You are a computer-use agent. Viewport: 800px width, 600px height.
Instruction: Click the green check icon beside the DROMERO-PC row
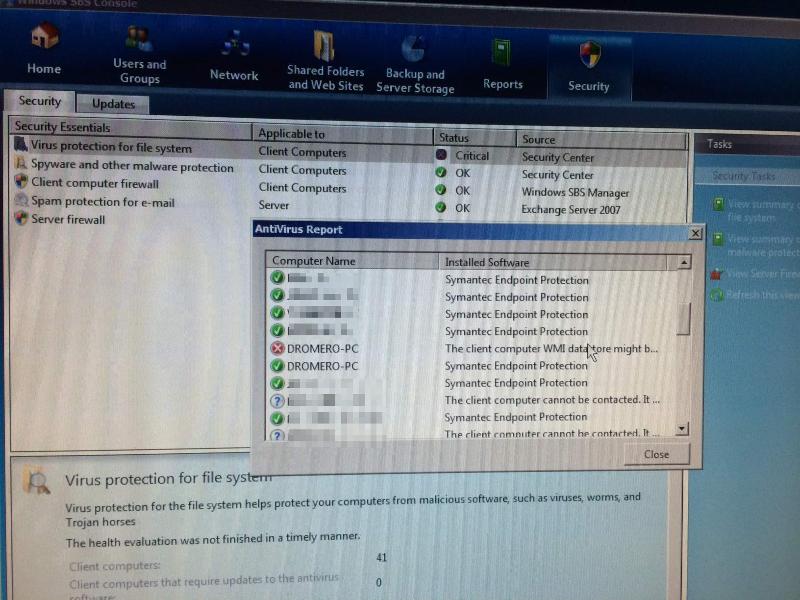pyautogui.click(x=278, y=365)
